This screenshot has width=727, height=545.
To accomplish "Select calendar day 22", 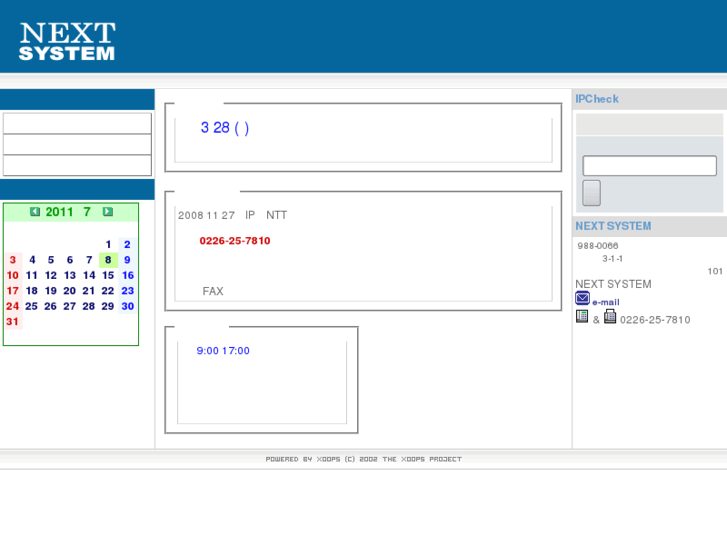I will click(x=108, y=291).
